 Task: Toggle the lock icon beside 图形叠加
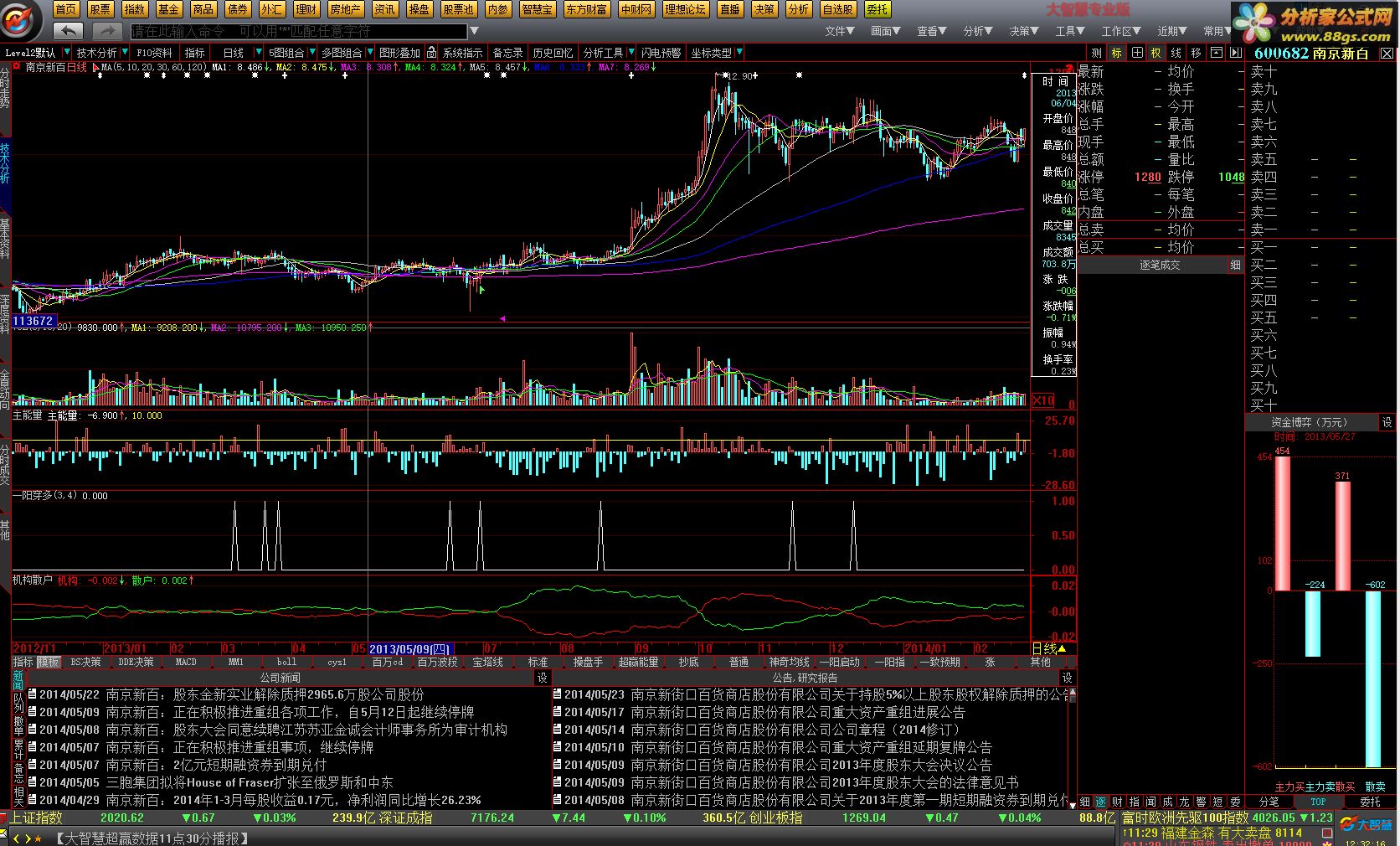430,53
